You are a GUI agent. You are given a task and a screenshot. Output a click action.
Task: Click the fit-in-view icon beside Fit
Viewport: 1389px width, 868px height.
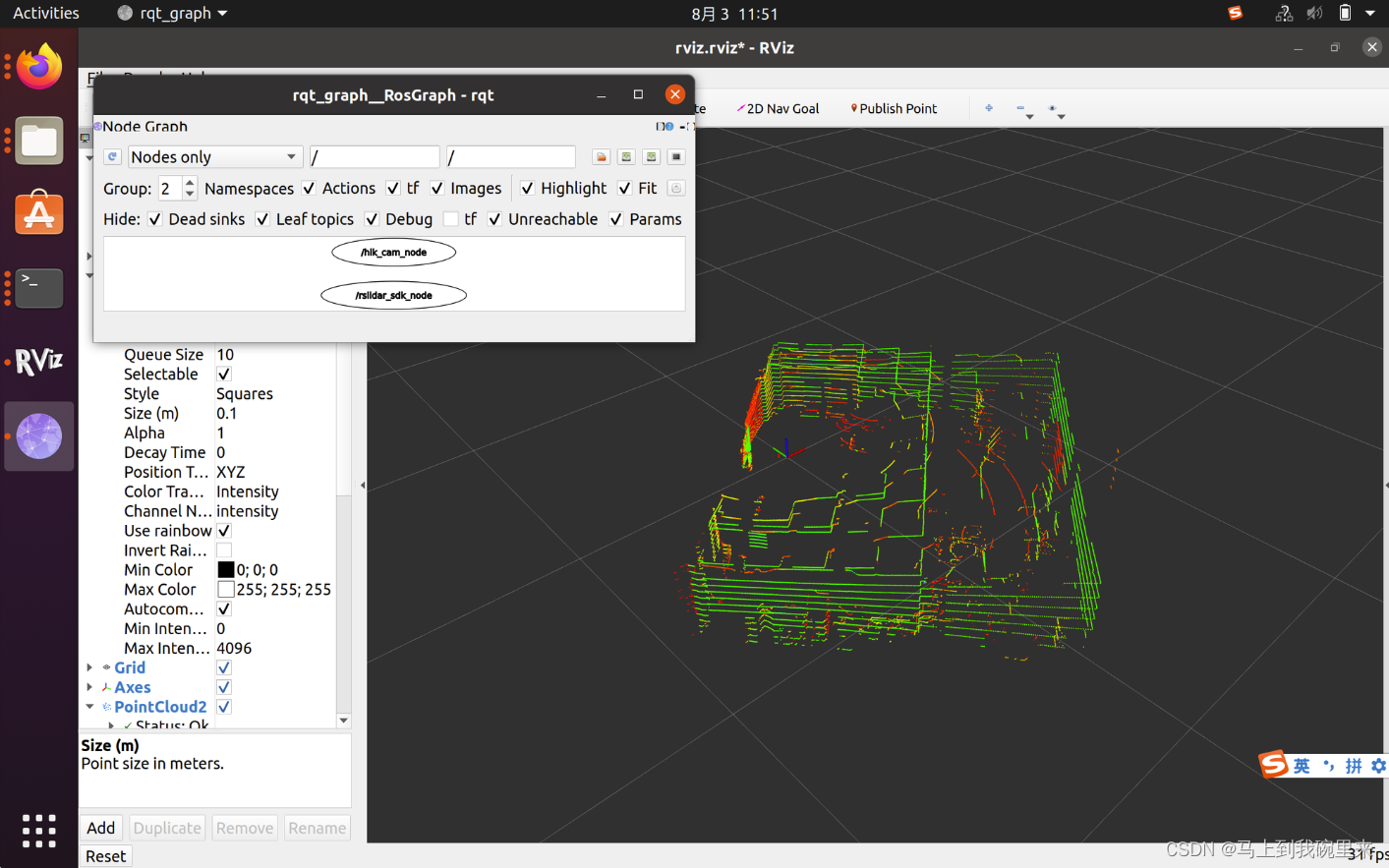[676, 188]
